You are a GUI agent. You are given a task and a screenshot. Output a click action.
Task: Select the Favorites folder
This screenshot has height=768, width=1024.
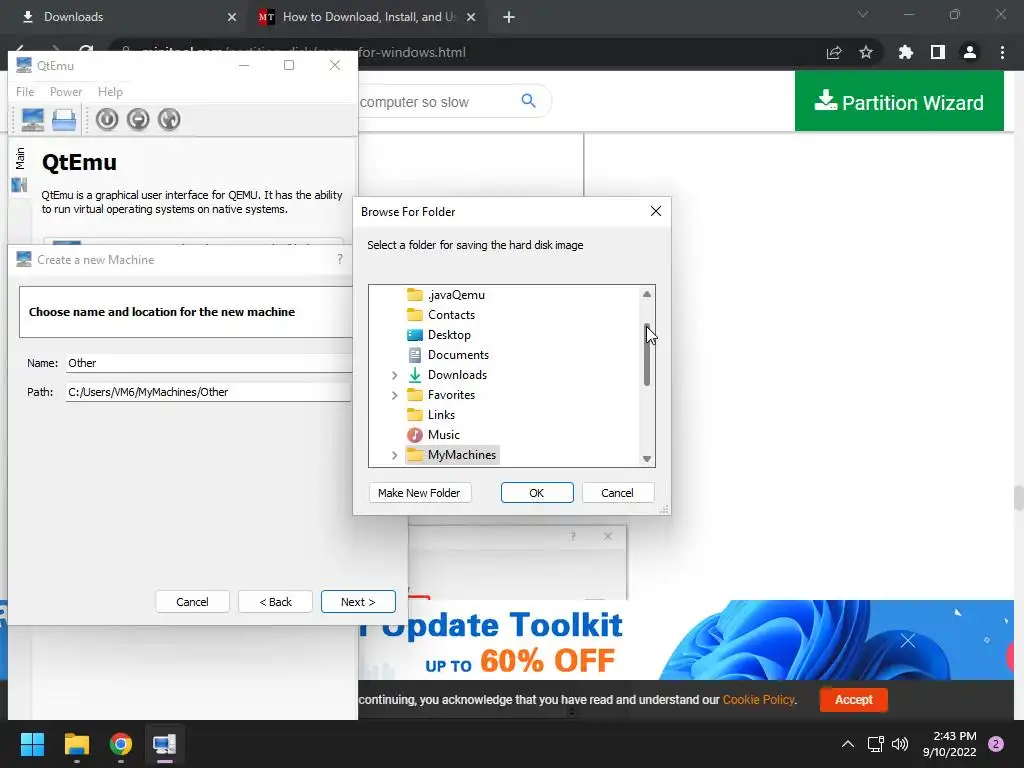441,395
